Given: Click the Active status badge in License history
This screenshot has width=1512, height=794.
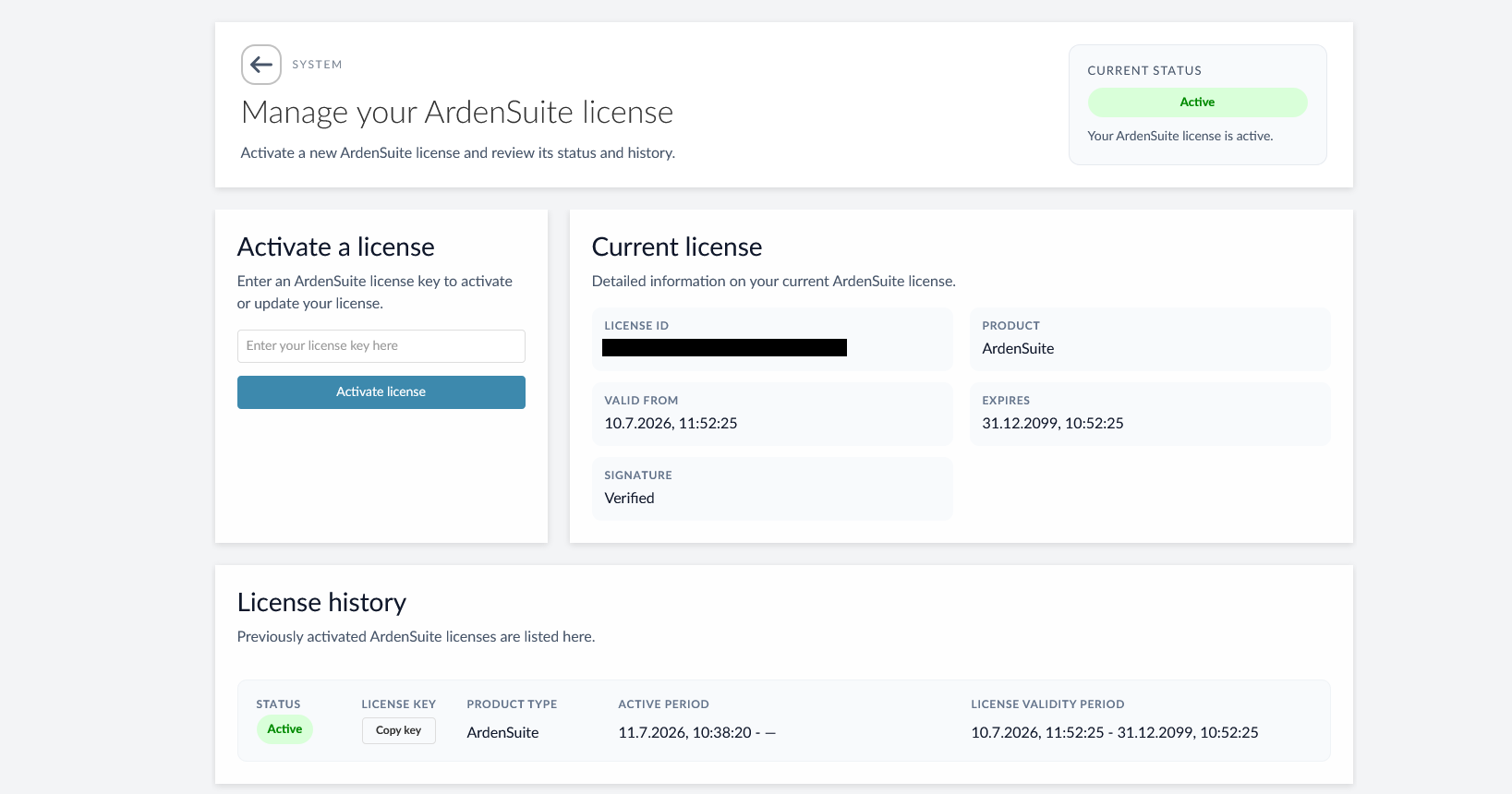Looking at the screenshot, I should point(284,729).
